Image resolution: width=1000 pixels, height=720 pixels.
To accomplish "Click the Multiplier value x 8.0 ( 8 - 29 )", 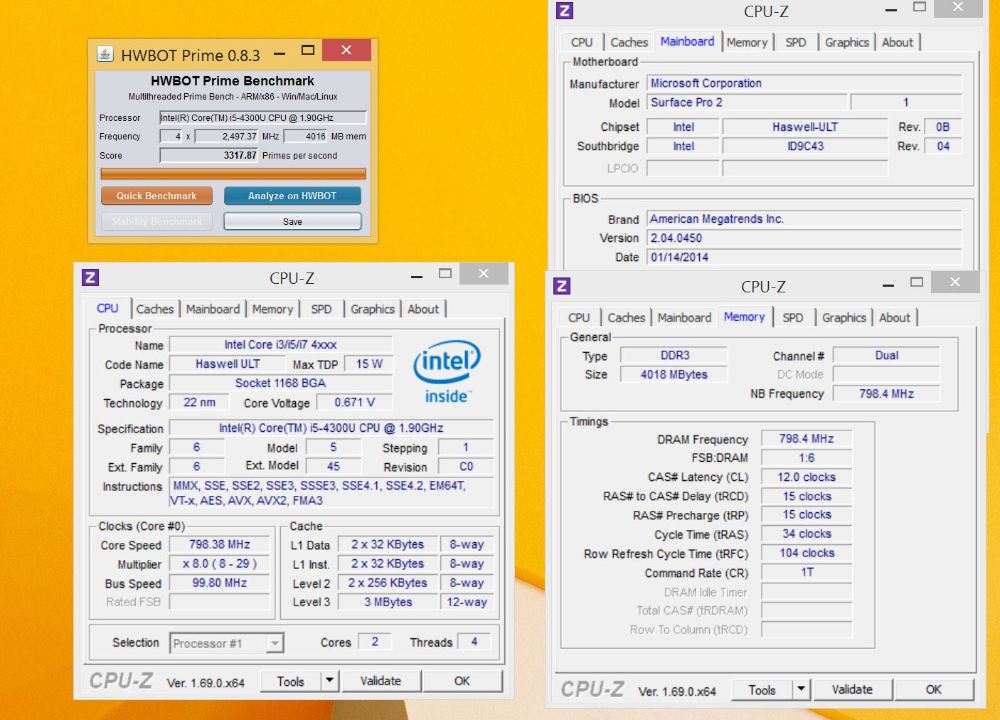I will 219,564.
